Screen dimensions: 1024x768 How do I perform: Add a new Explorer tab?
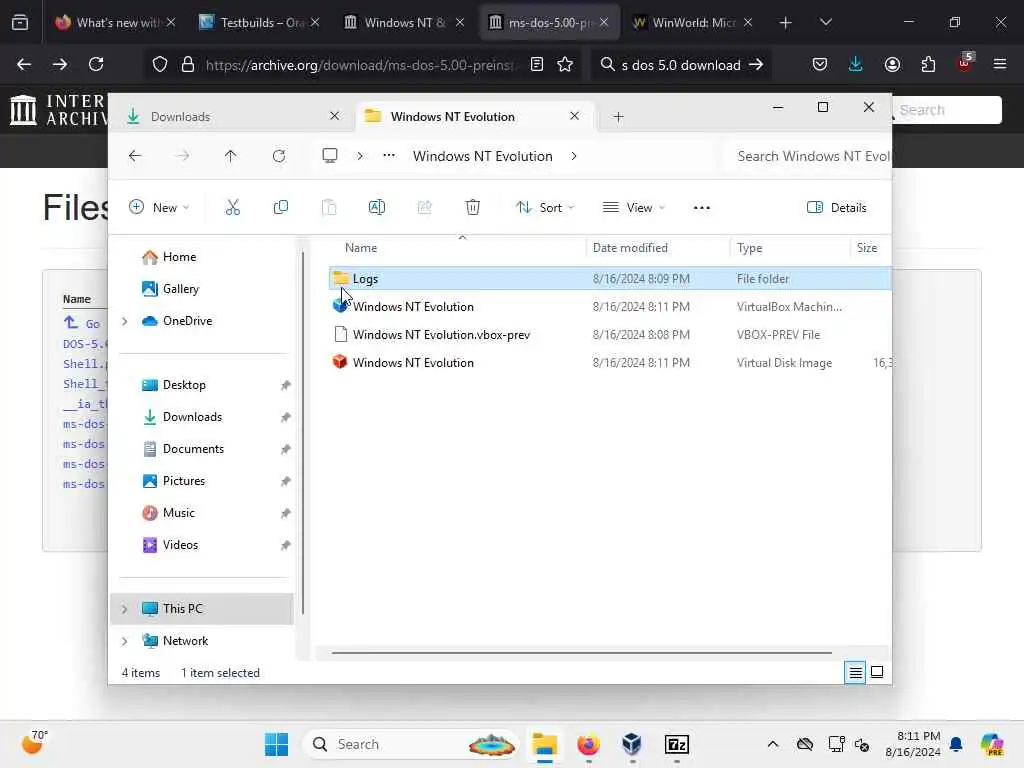coord(618,117)
